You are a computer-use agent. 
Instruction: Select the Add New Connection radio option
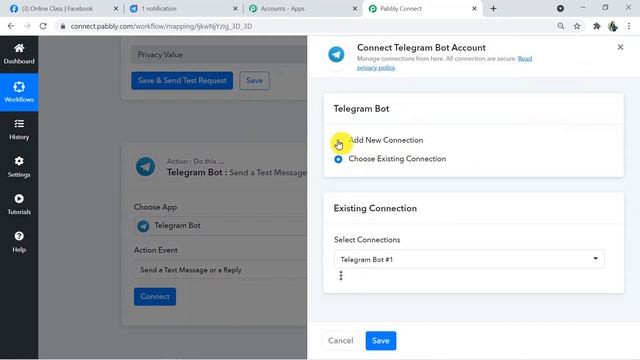pos(338,140)
